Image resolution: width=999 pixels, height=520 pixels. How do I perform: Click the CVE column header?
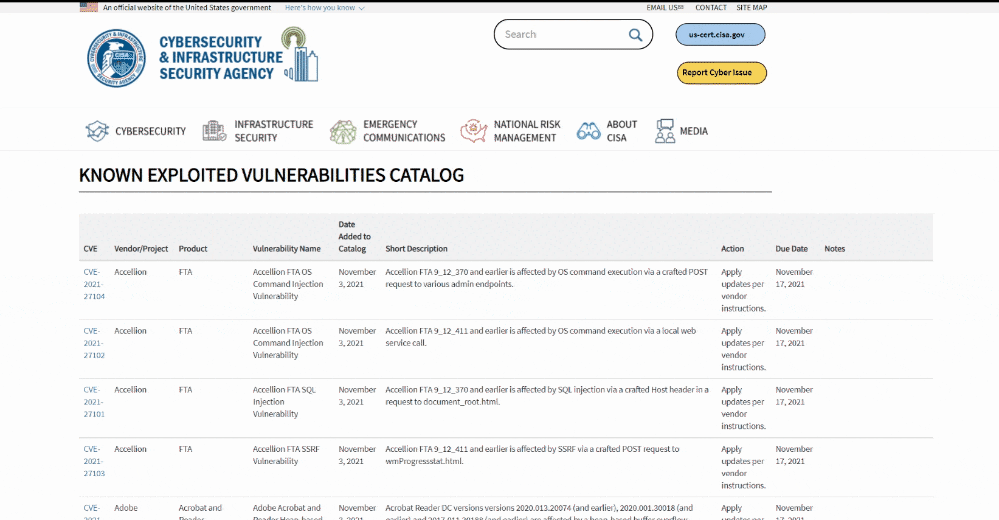tap(90, 249)
